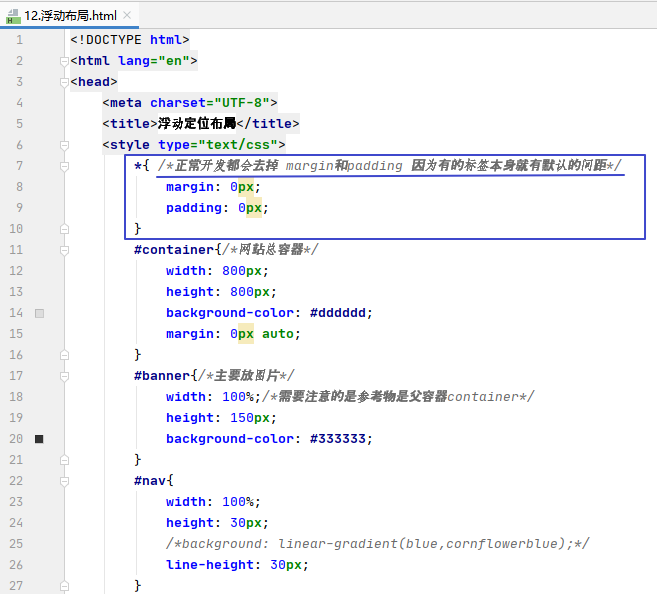Collapse the style block fold on line 6
Image resolution: width=657 pixels, height=594 pixels.
pos(64,145)
